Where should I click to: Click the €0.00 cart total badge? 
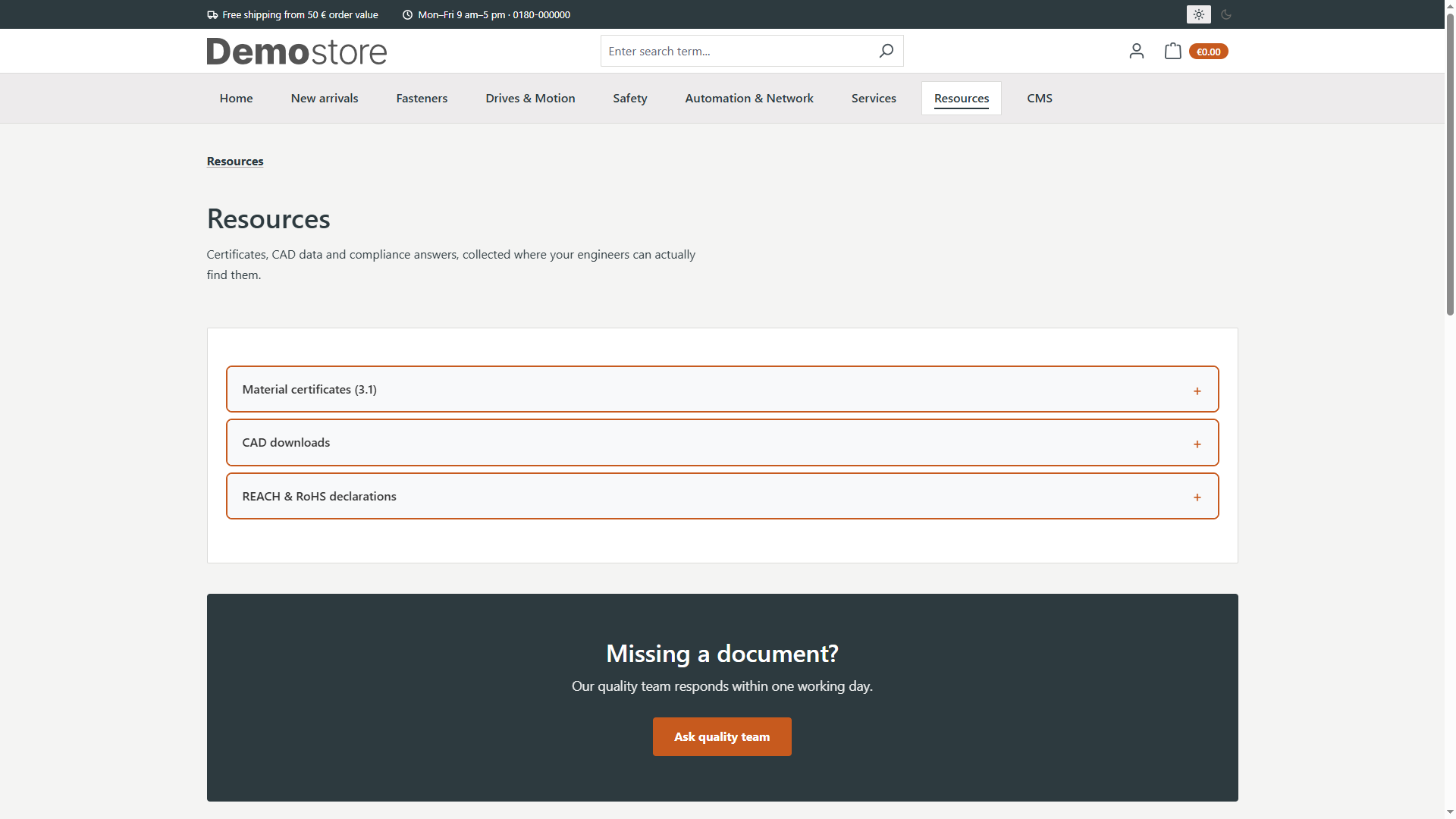(1208, 52)
